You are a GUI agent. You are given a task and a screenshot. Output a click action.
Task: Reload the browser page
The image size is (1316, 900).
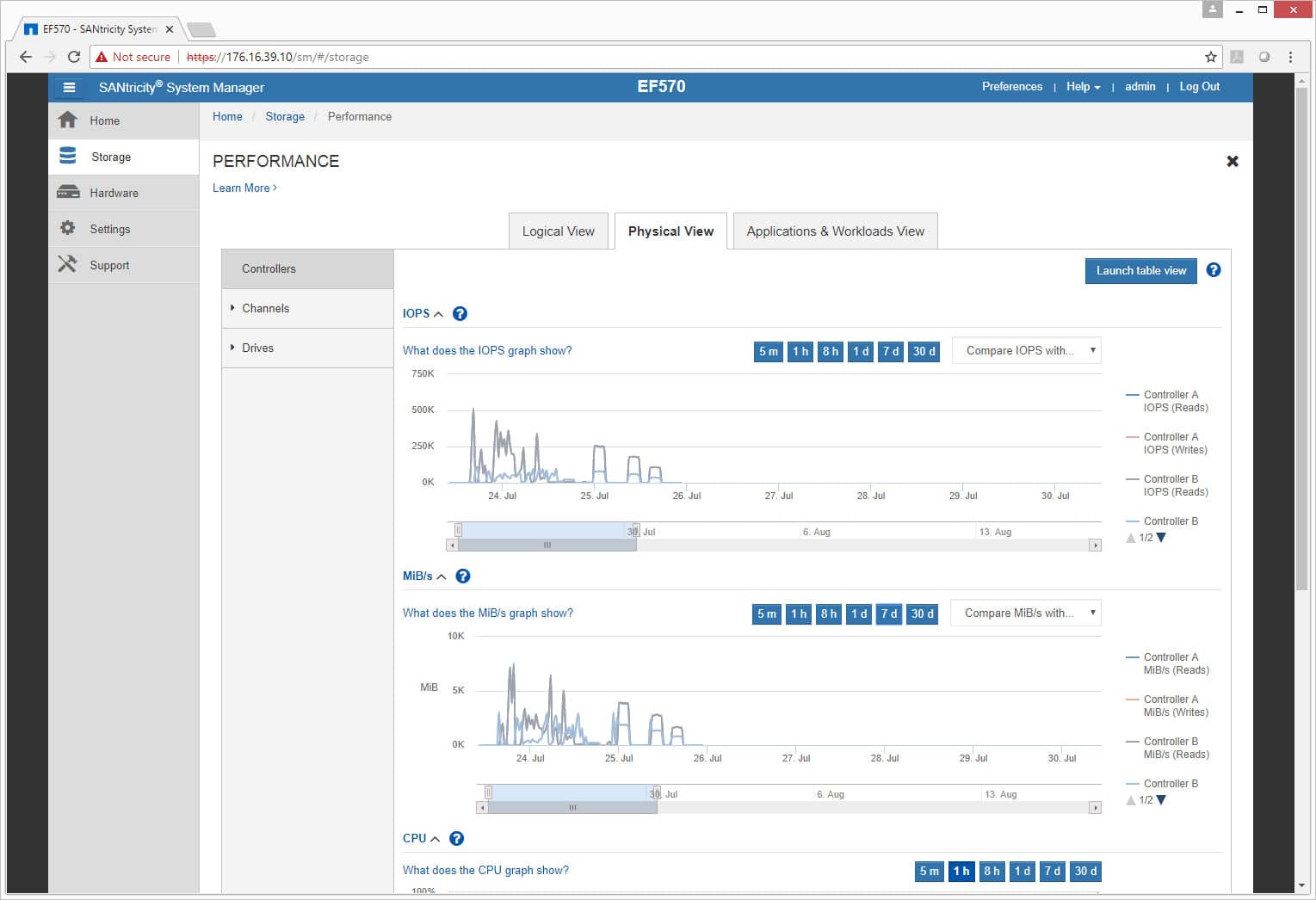[x=74, y=57]
